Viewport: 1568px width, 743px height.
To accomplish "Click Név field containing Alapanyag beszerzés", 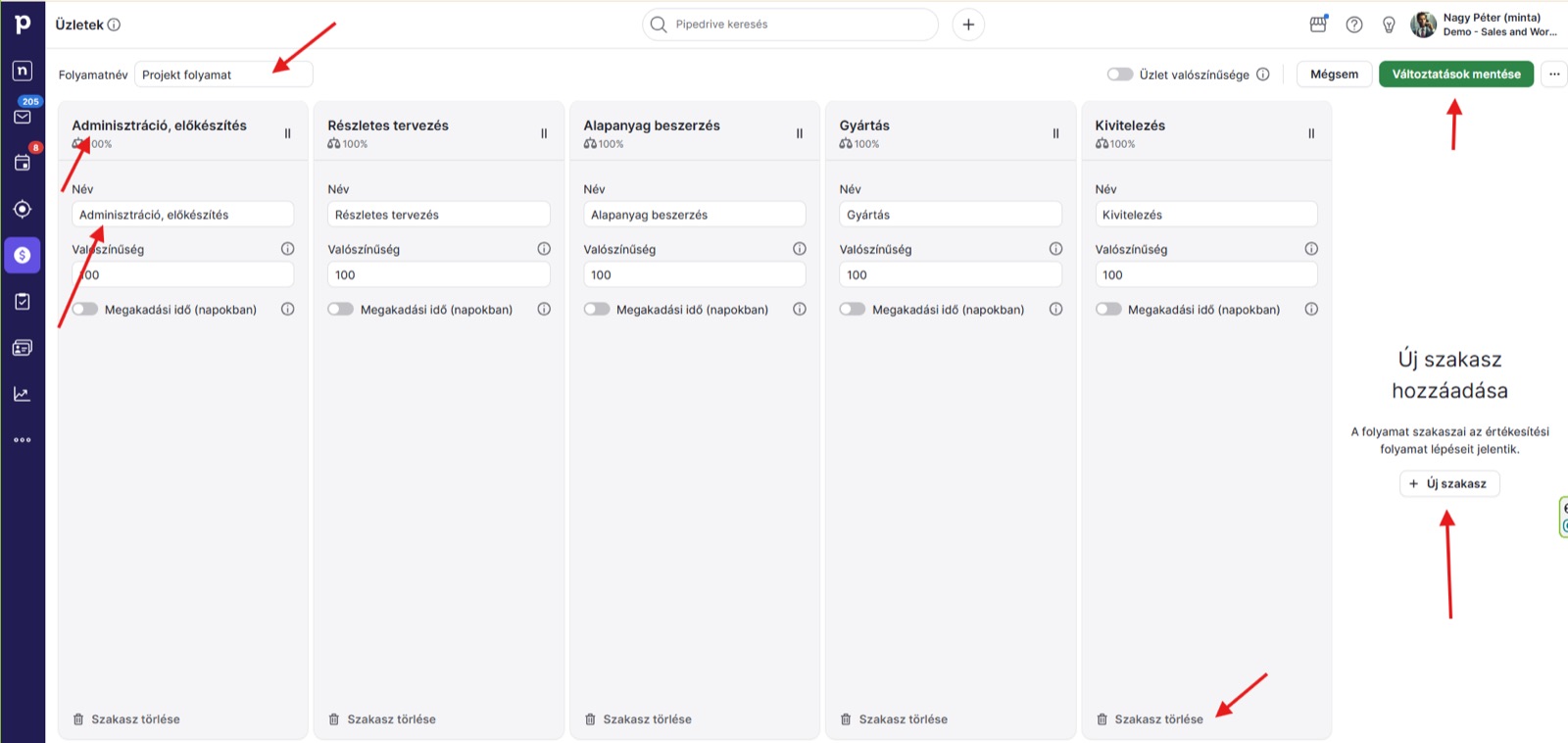I will 695,215.
